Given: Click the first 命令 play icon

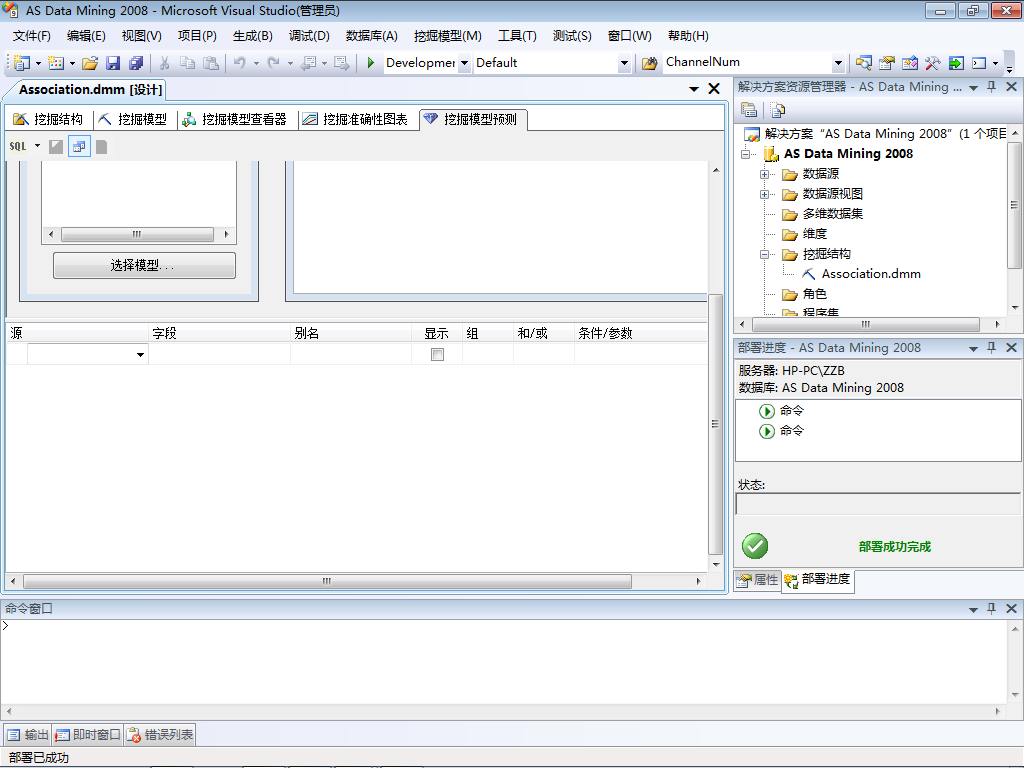Looking at the screenshot, I should pyautogui.click(x=767, y=411).
